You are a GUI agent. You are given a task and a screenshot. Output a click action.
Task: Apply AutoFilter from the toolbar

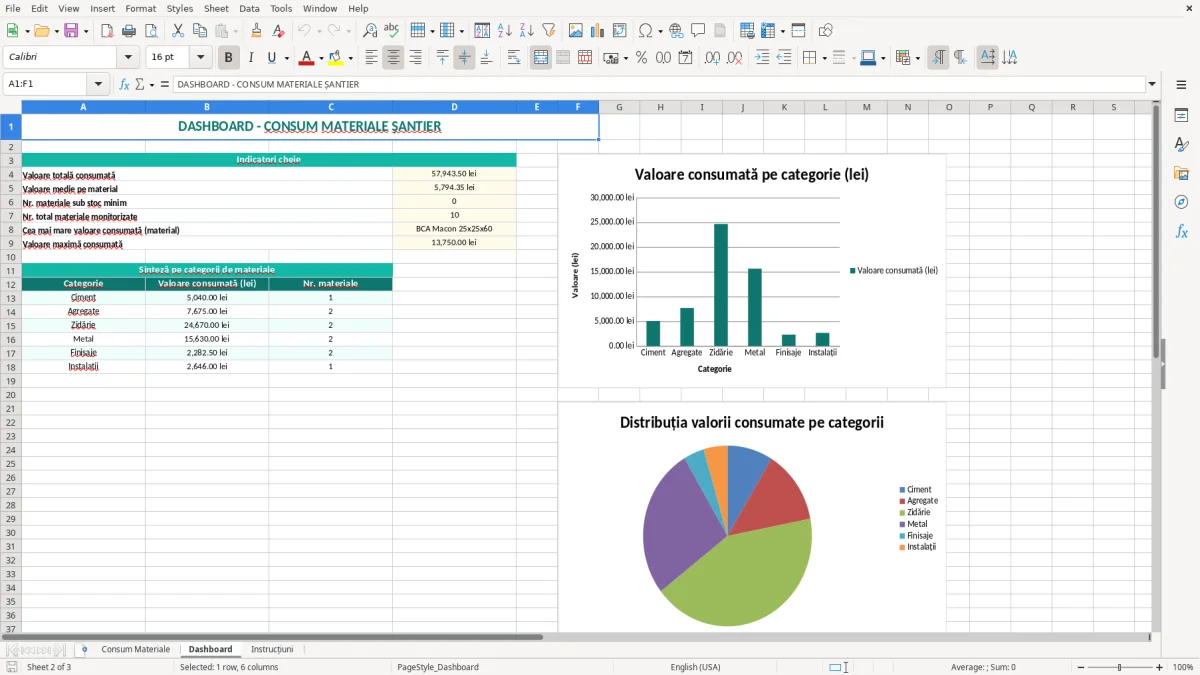(549, 31)
